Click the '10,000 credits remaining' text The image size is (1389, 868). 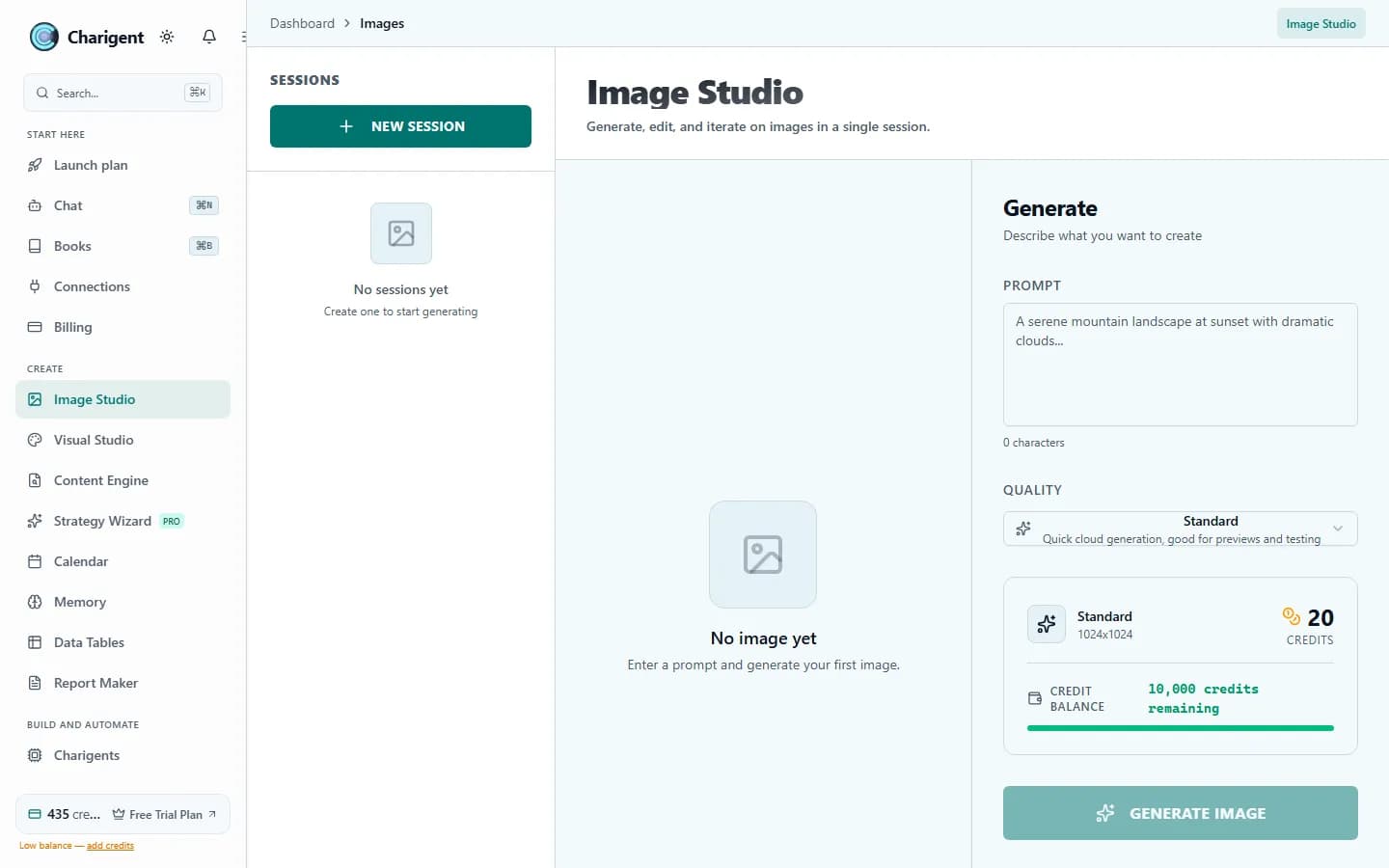pyautogui.click(x=1203, y=698)
